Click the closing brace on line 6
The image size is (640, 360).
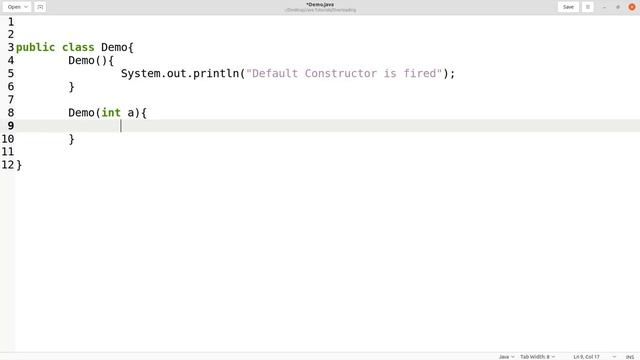point(71,87)
